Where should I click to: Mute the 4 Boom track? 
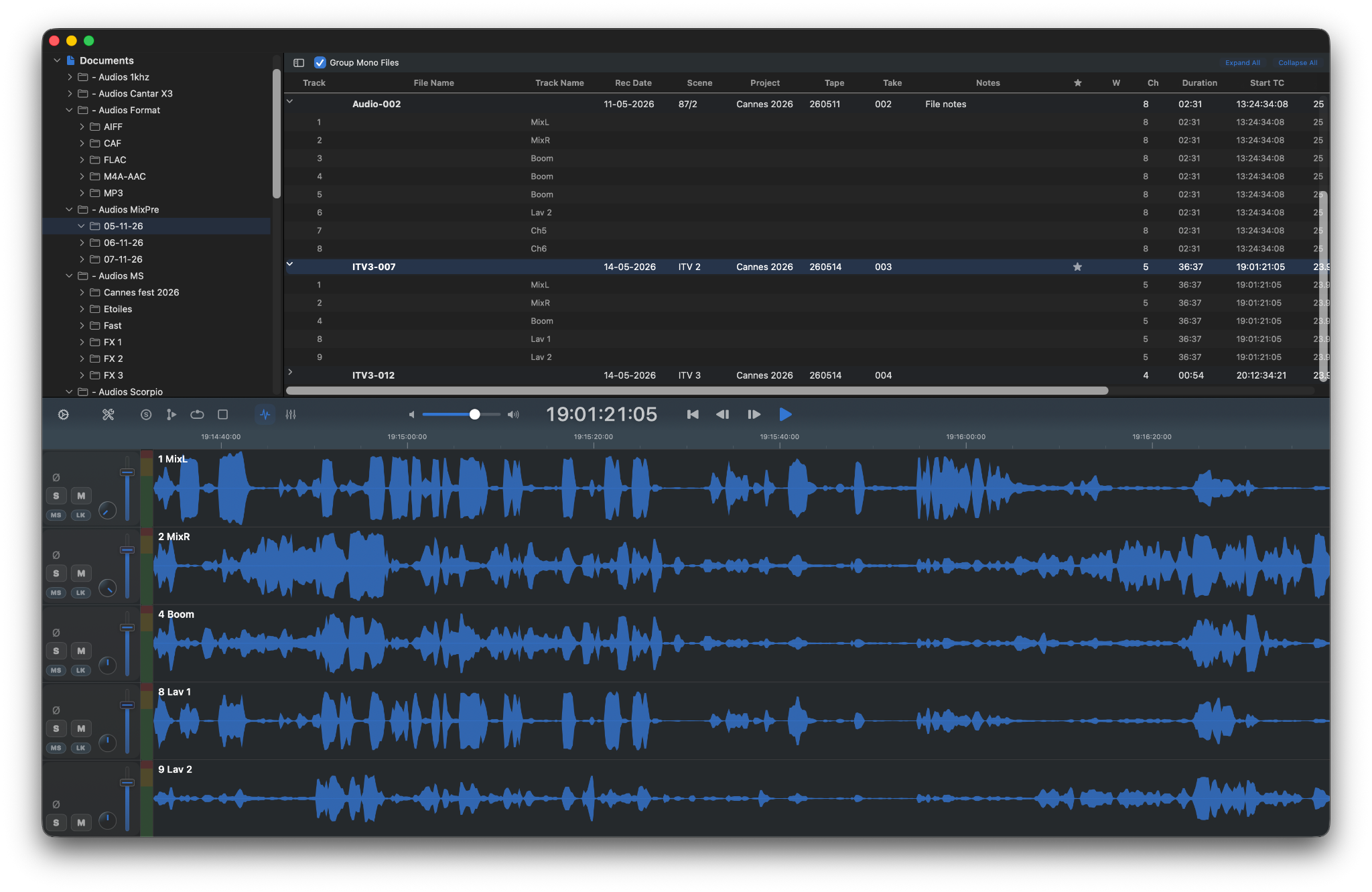coord(81,651)
